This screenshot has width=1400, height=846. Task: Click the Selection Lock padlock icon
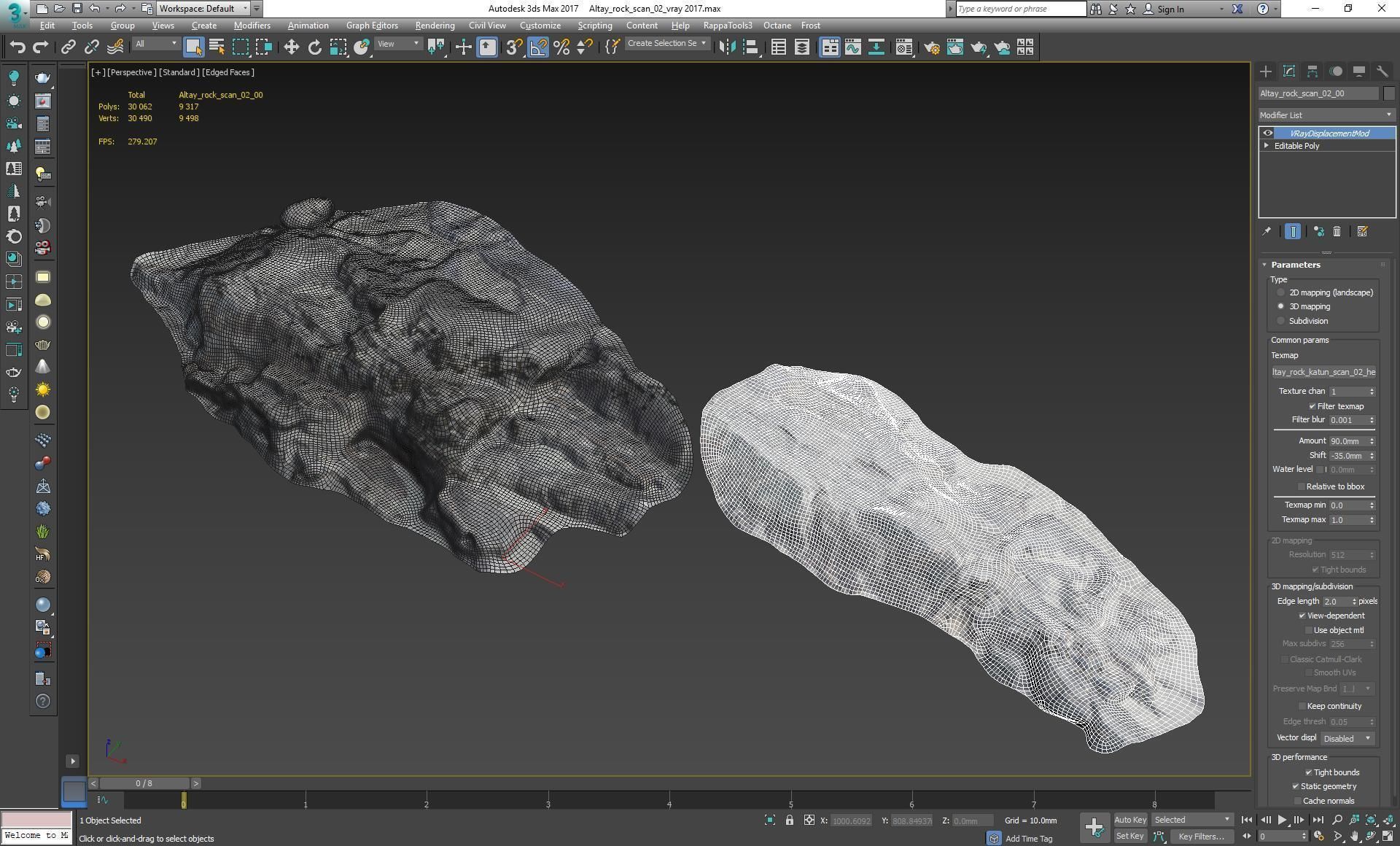tap(789, 820)
